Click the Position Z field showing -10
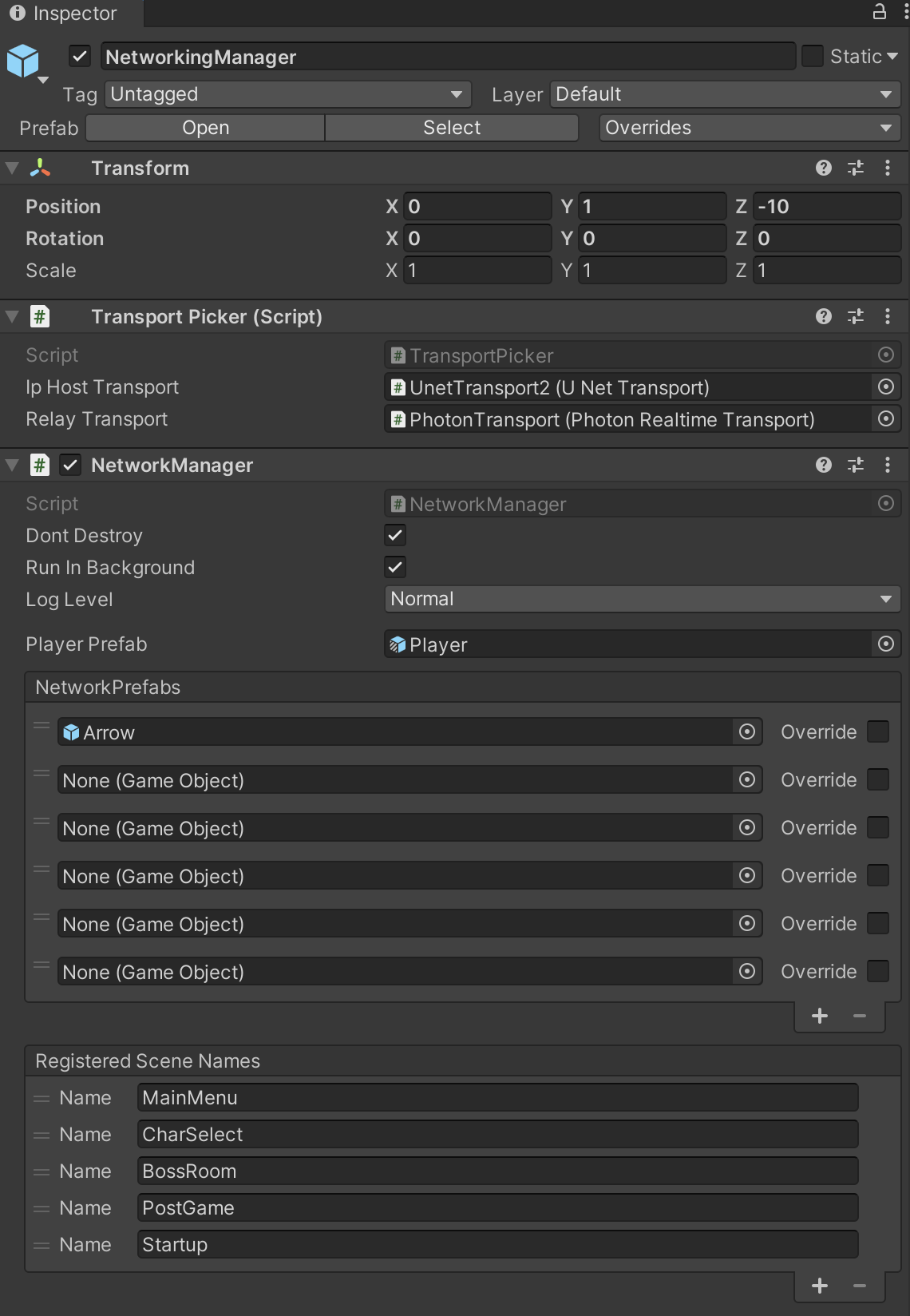This screenshot has height=1316, width=910. 827,206
